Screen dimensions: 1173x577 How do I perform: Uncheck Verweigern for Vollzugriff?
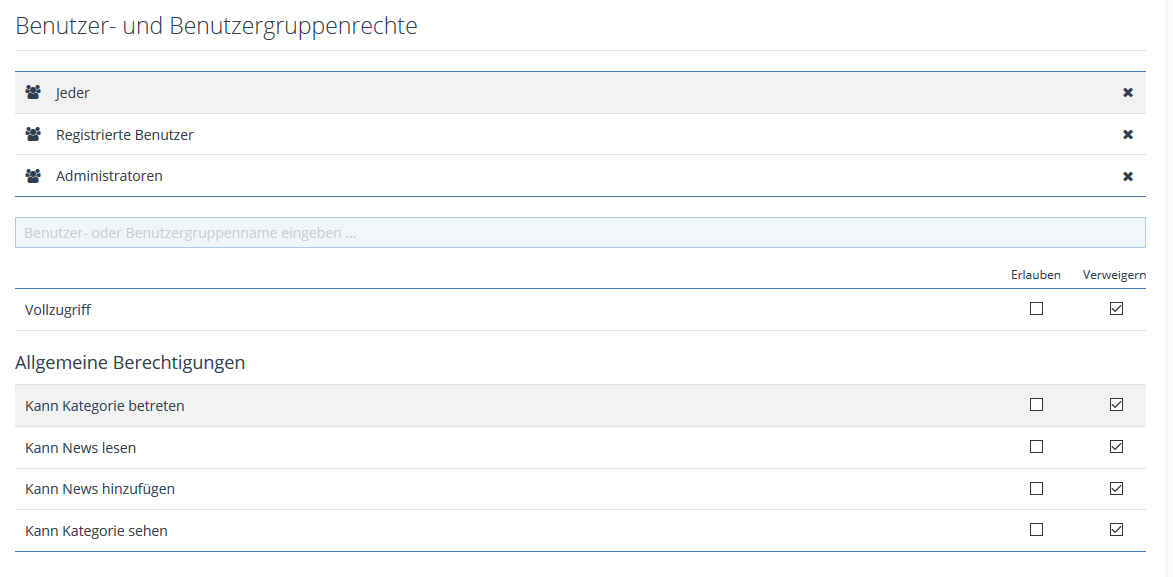(1116, 309)
